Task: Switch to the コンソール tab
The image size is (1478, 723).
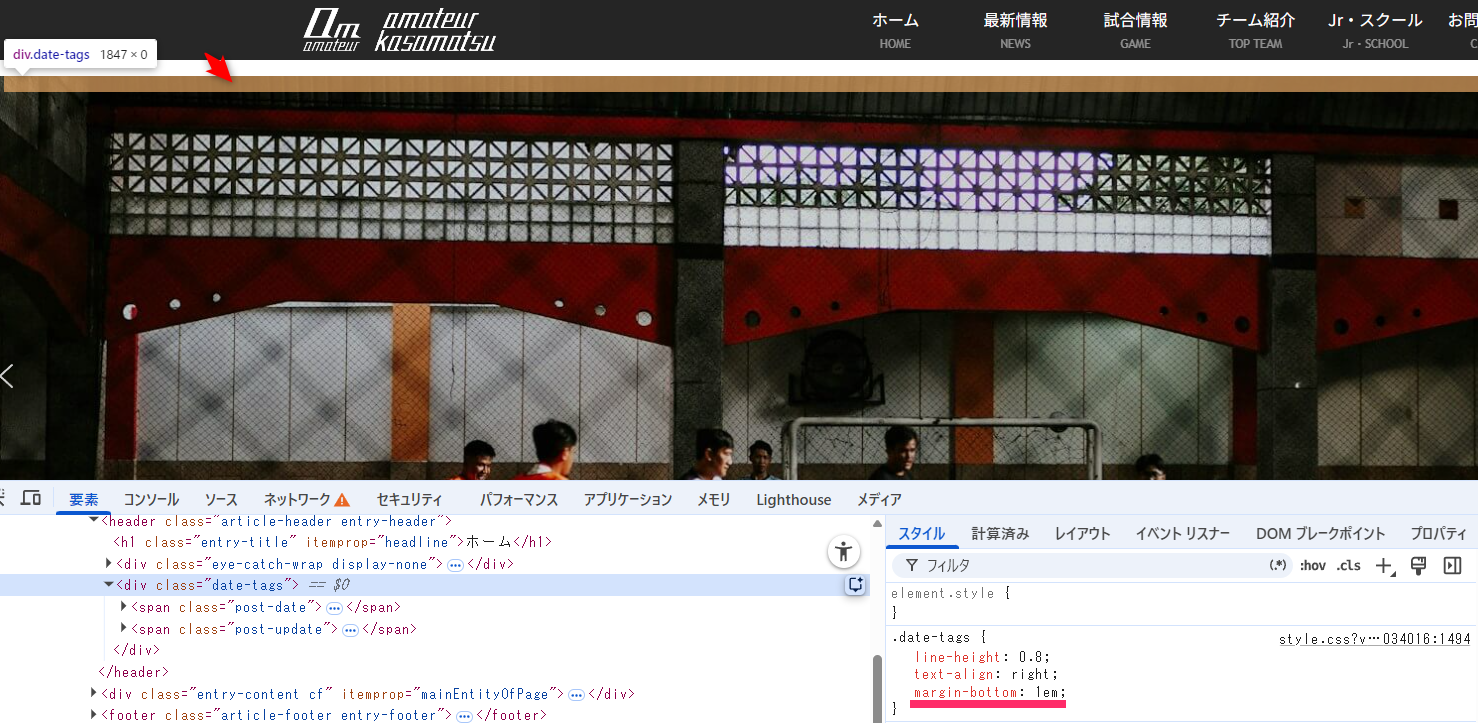Action: click(151, 500)
